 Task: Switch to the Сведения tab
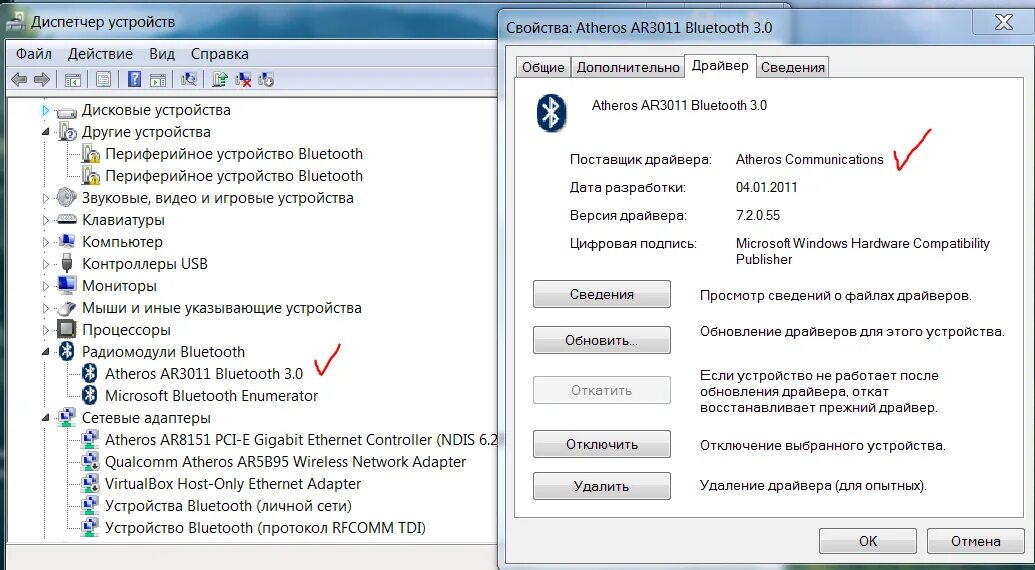[x=793, y=67]
